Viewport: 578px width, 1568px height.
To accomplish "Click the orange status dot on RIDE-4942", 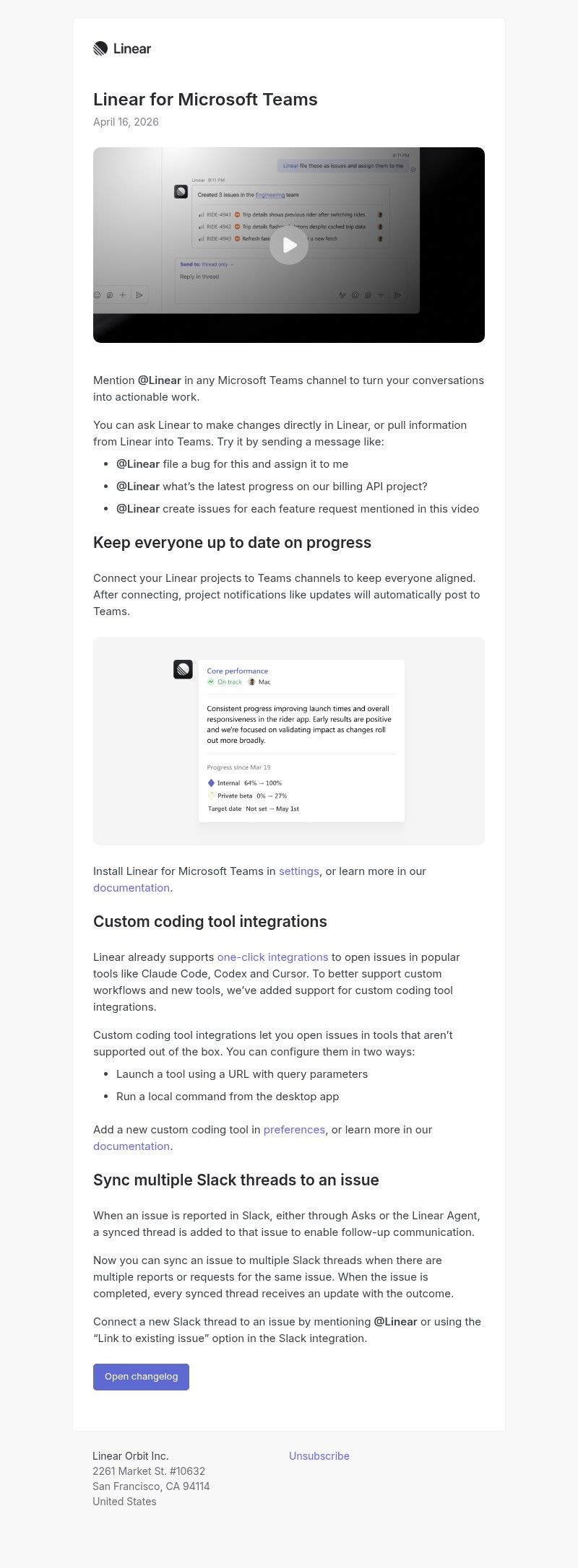I will click(236, 226).
